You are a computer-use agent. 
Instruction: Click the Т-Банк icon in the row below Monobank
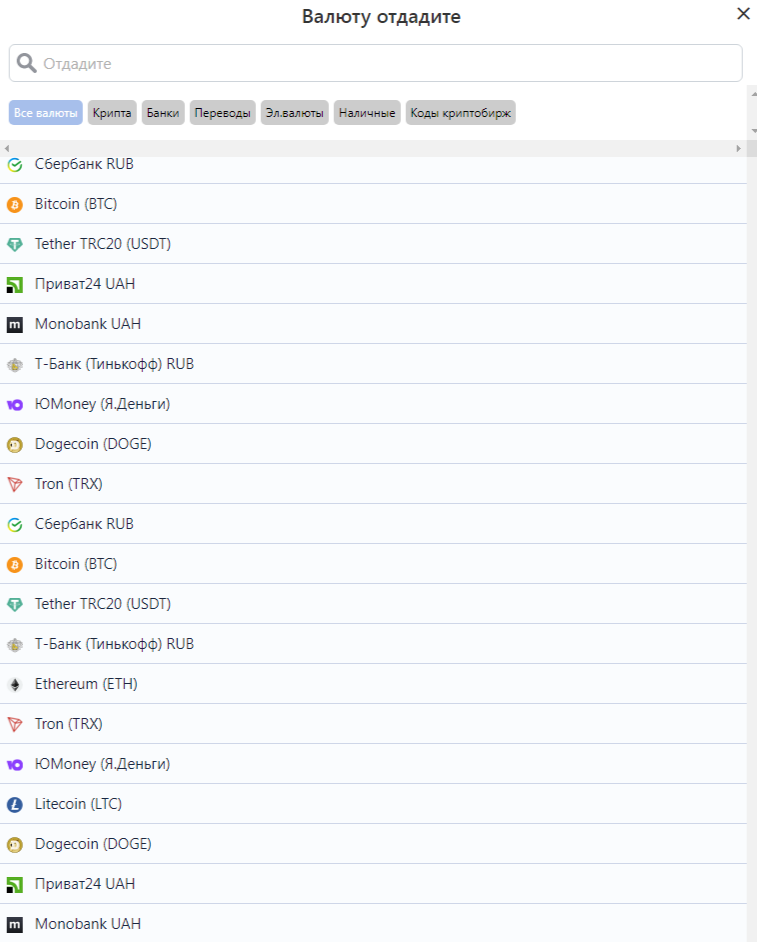coord(15,365)
